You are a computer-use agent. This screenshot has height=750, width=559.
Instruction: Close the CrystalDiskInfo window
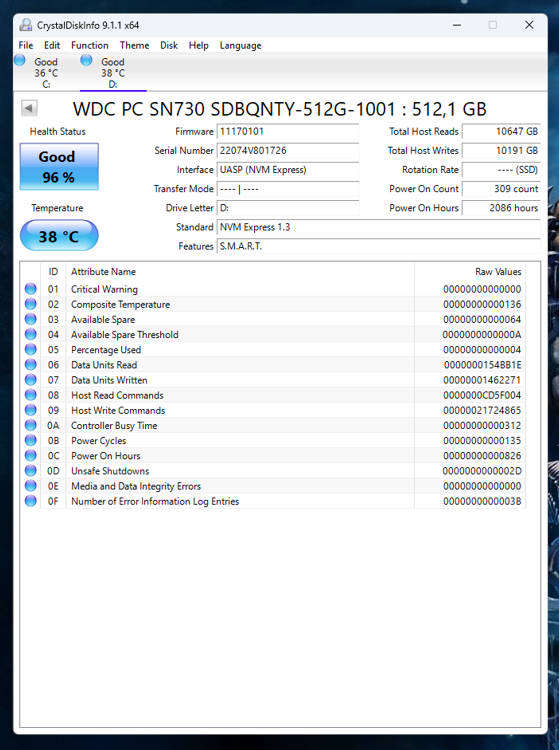529,25
